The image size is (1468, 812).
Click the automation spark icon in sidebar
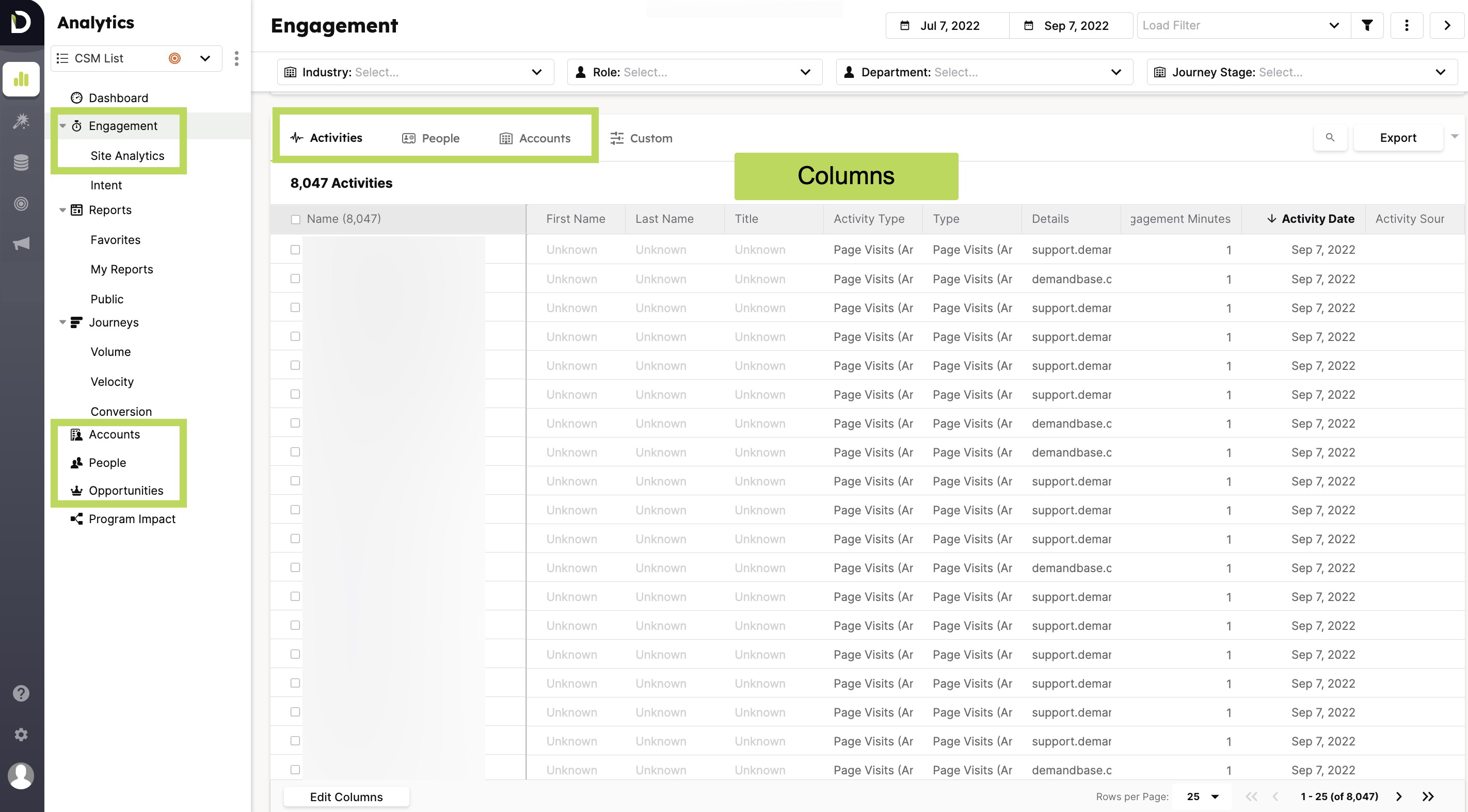click(21, 121)
